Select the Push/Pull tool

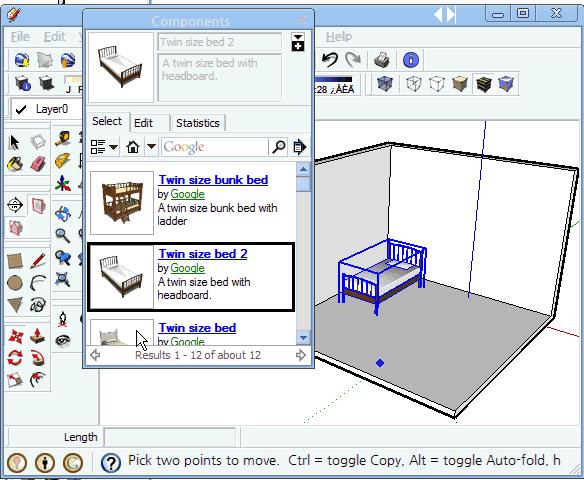coord(38,336)
